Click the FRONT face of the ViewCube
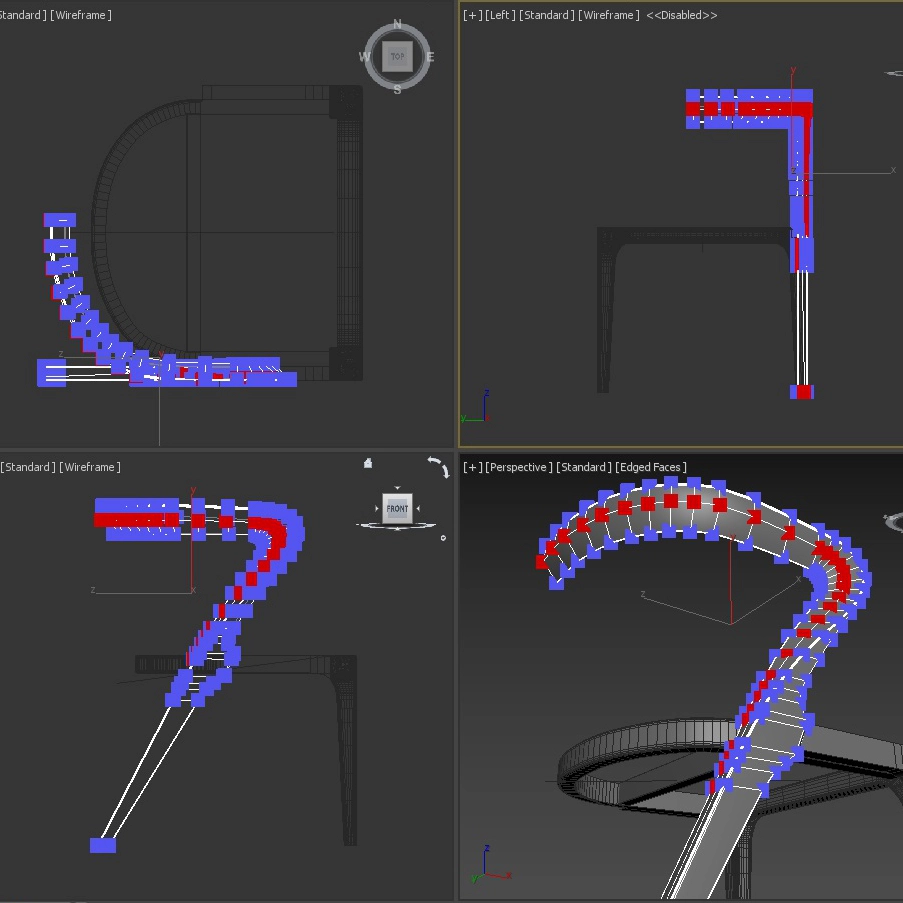 (397, 509)
